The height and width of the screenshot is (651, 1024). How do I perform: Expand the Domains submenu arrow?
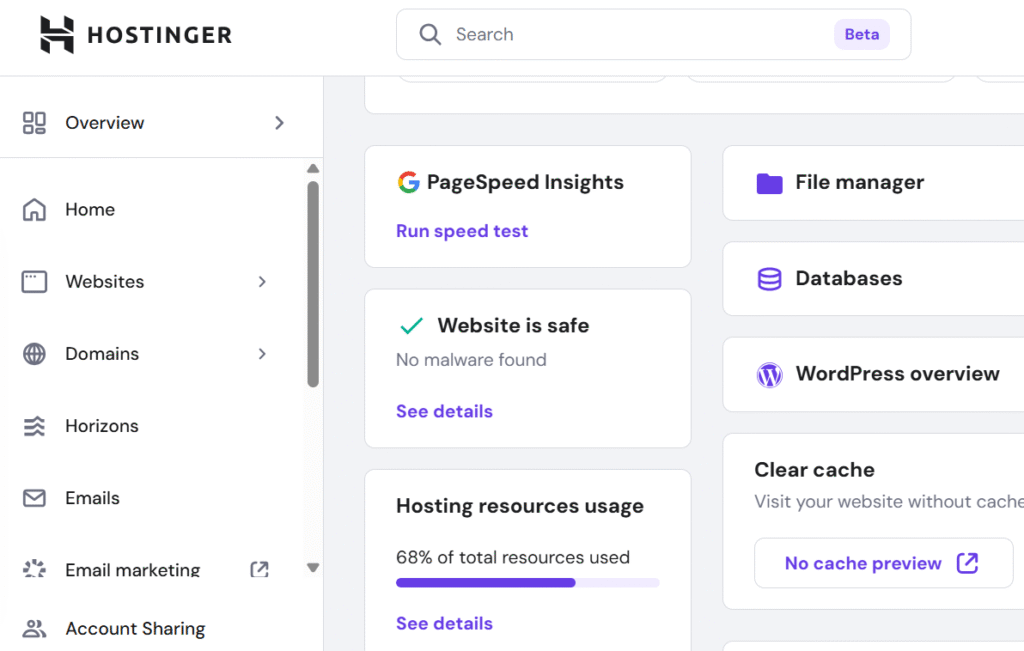click(262, 354)
